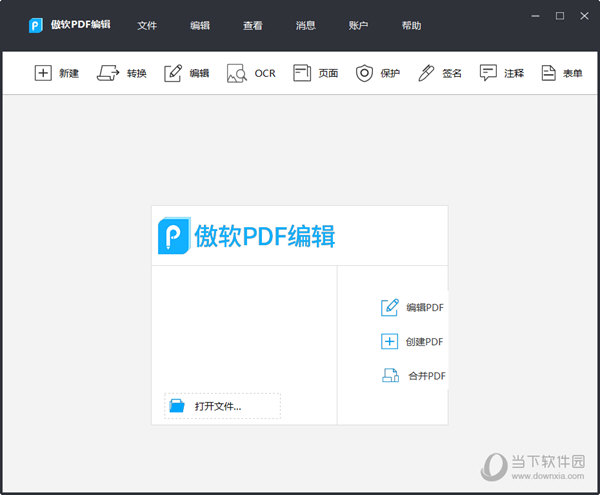Click the 保护 label in toolbar
Viewport: 600px width, 495px height.
390,73
